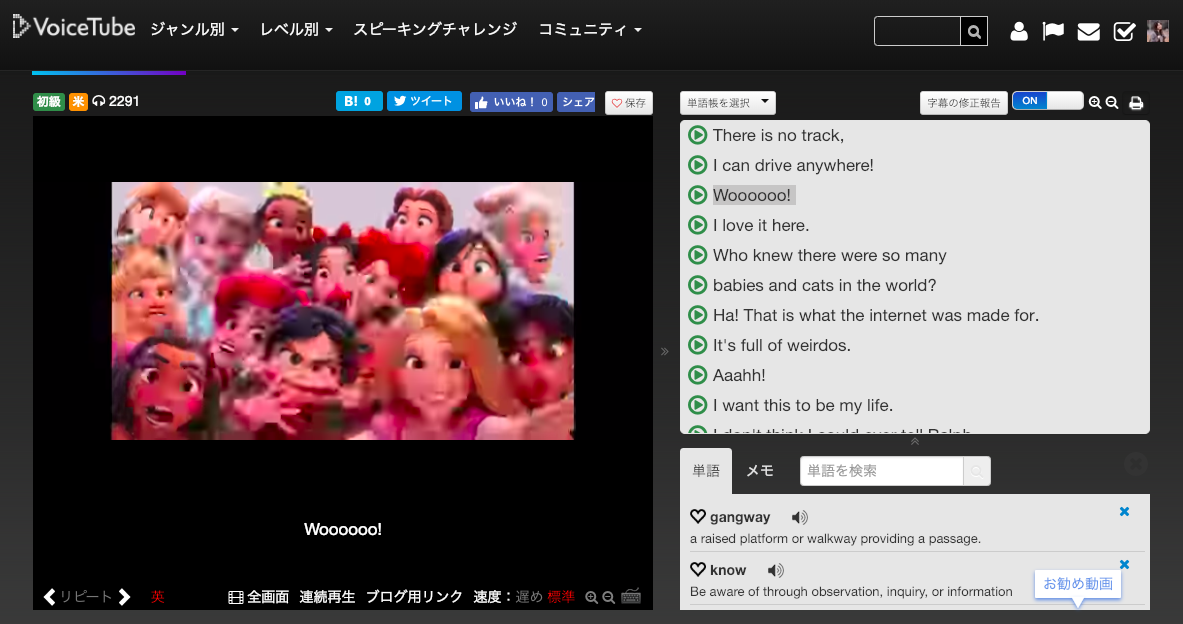Set playback speed to 標準
Image resolution: width=1183 pixels, height=624 pixels.
[561, 597]
